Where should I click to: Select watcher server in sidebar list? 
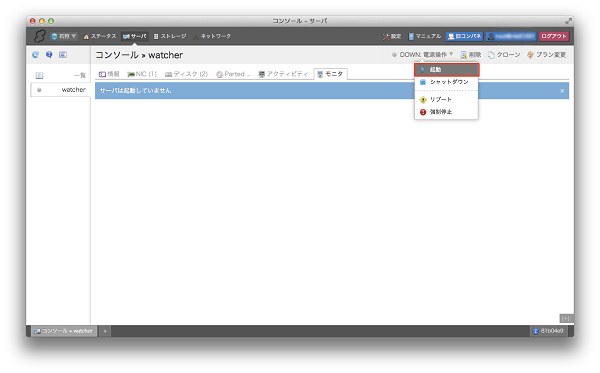60,90
